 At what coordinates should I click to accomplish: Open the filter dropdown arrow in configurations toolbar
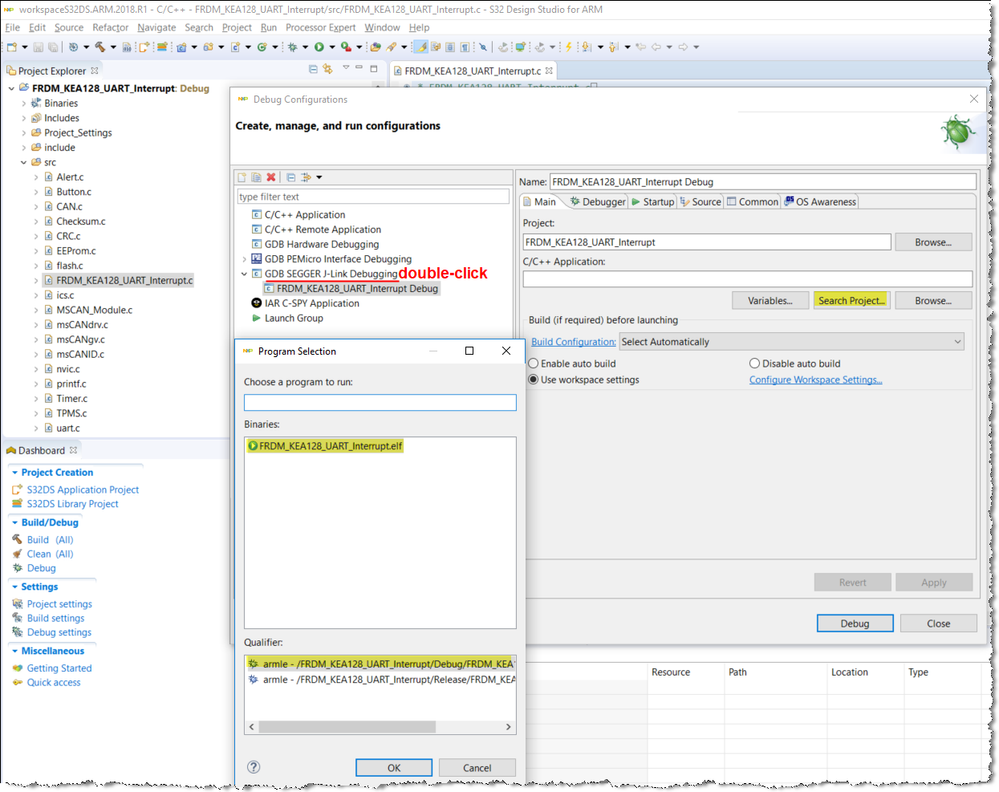[x=319, y=177]
